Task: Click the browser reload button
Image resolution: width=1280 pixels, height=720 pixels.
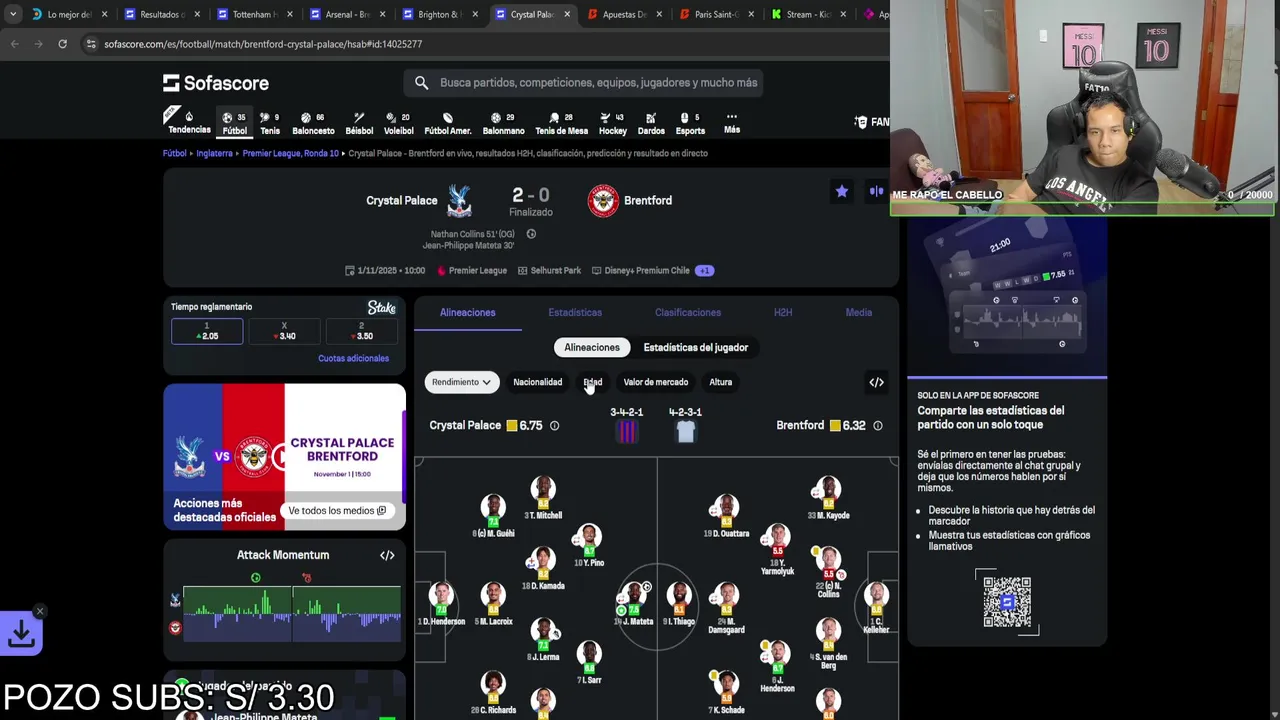Action: click(62, 44)
